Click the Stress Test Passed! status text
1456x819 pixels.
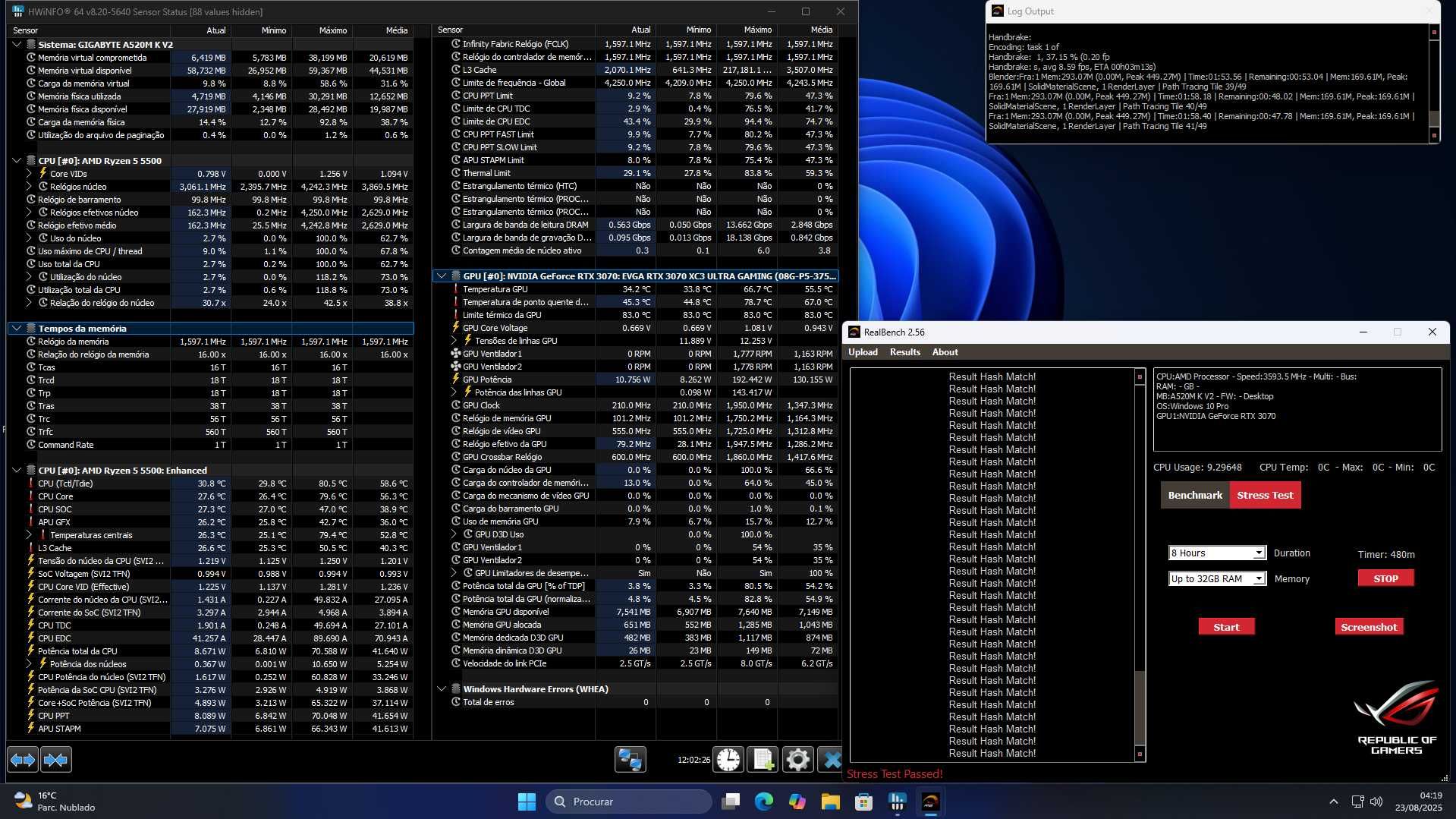[x=895, y=774]
